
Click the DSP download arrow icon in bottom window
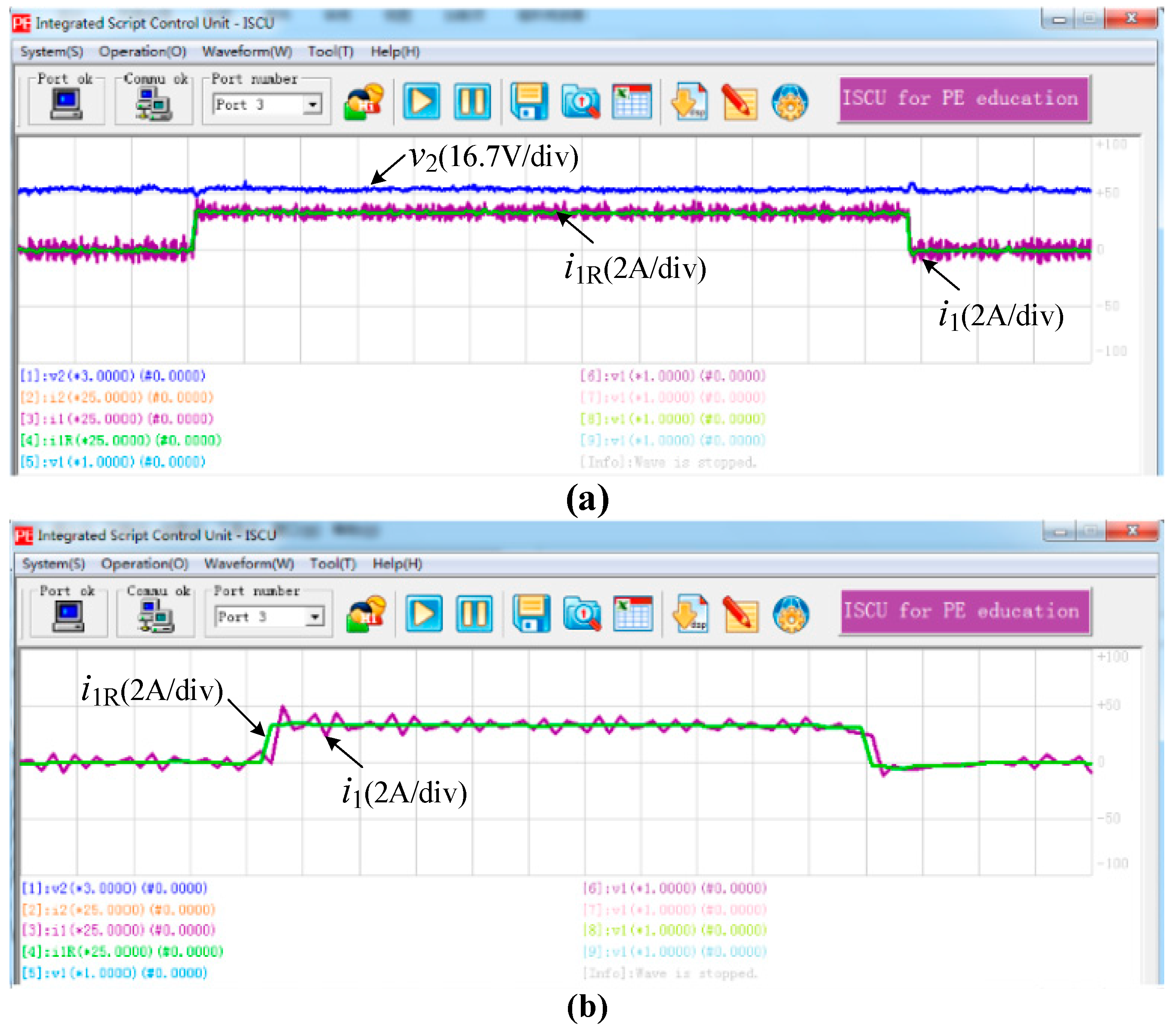[x=690, y=614]
